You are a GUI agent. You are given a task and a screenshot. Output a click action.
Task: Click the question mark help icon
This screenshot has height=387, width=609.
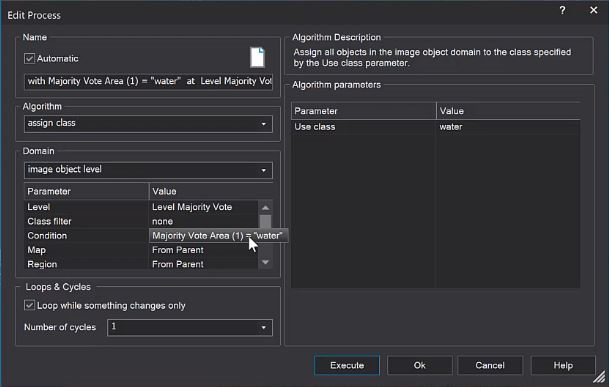click(x=562, y=10)
